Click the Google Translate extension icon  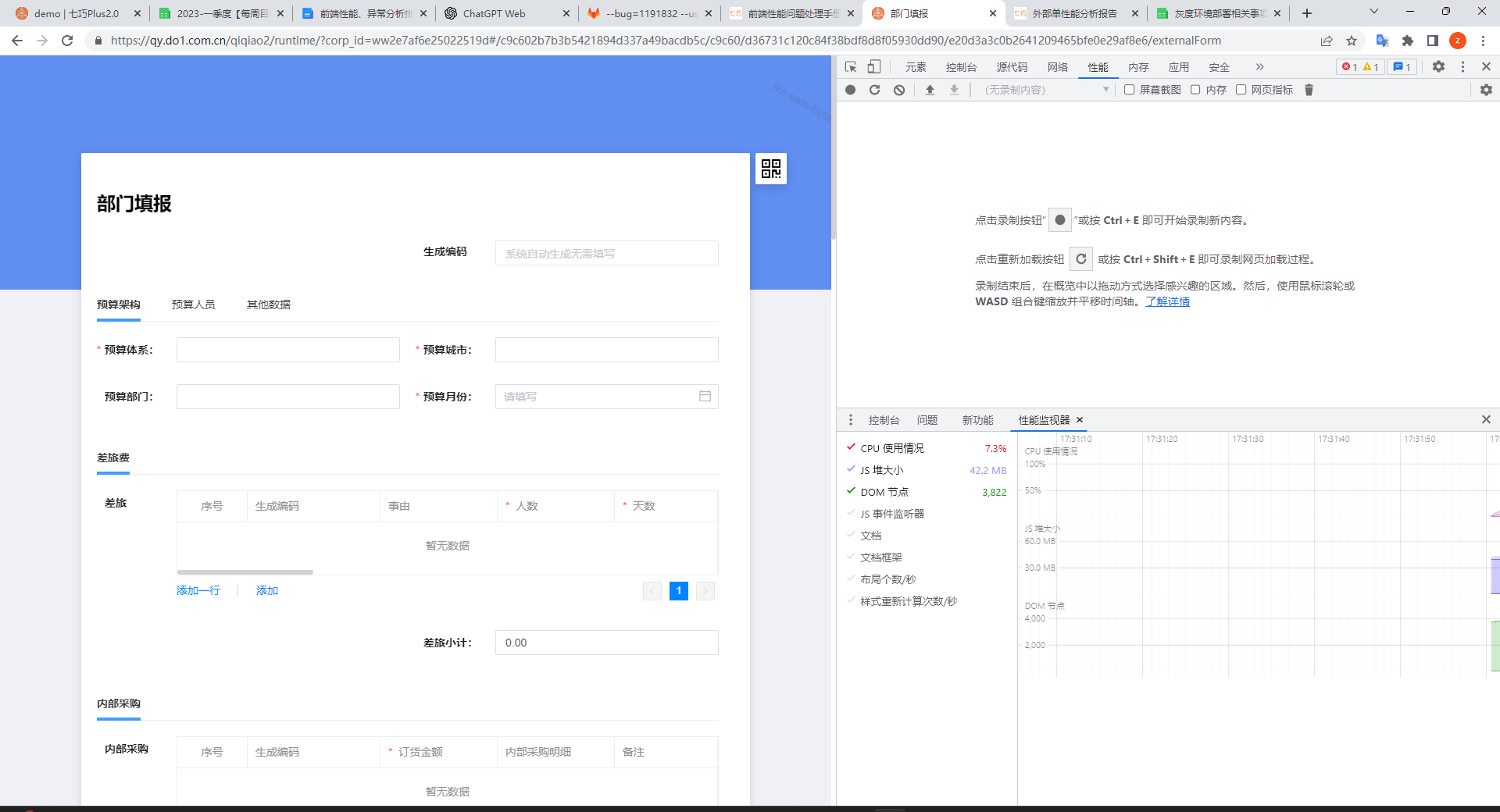[x=1382, y=41]
